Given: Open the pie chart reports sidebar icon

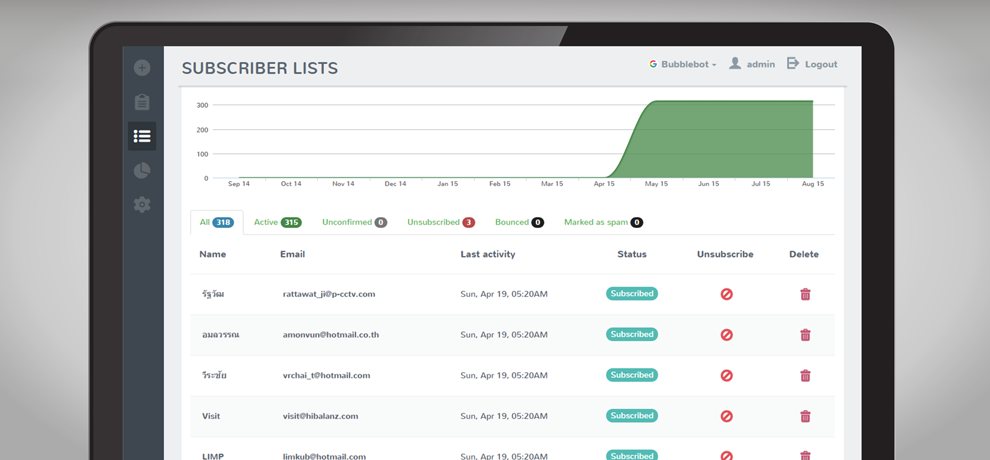Looking at the screenshot, I should click(142, 170).
